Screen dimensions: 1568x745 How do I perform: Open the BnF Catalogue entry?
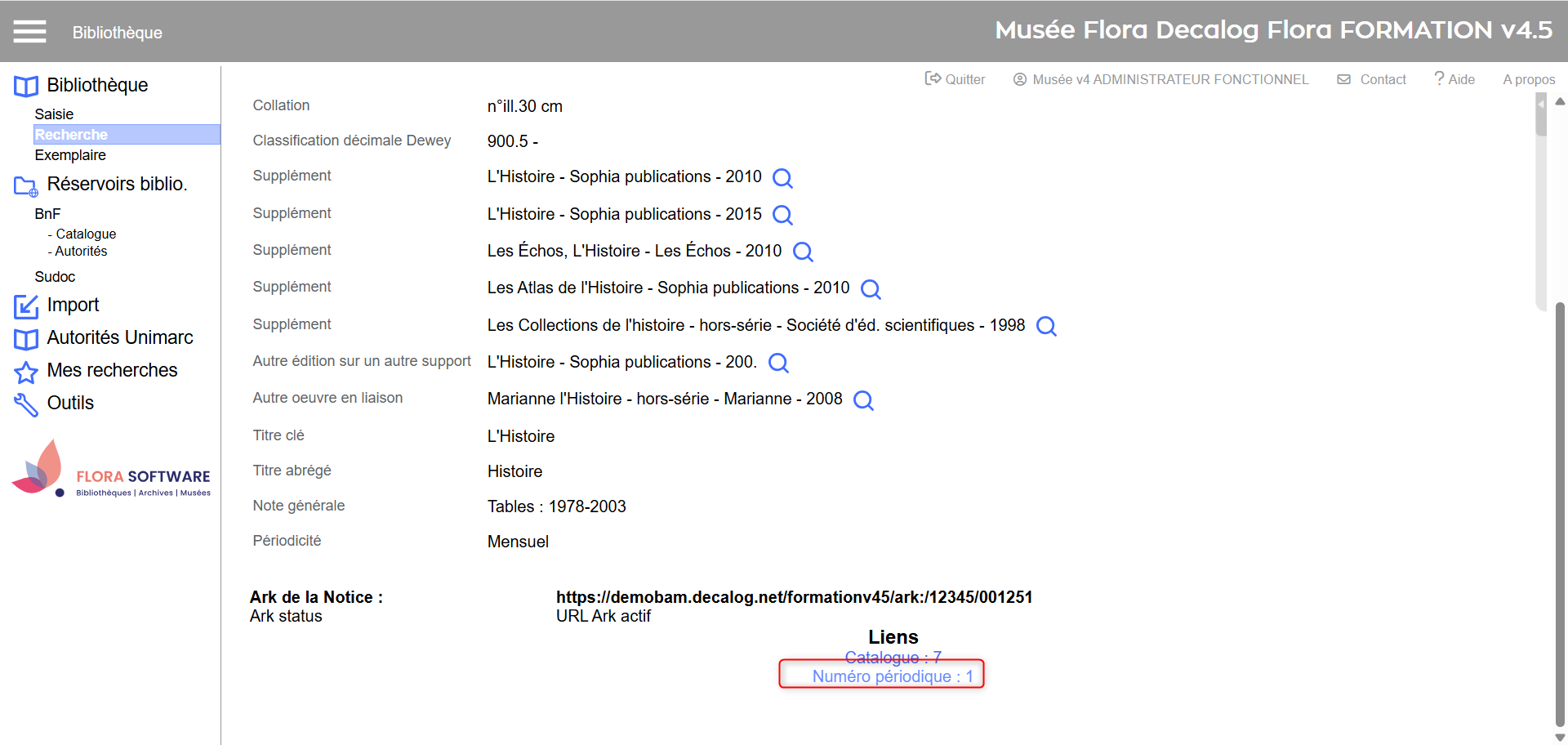86,234
